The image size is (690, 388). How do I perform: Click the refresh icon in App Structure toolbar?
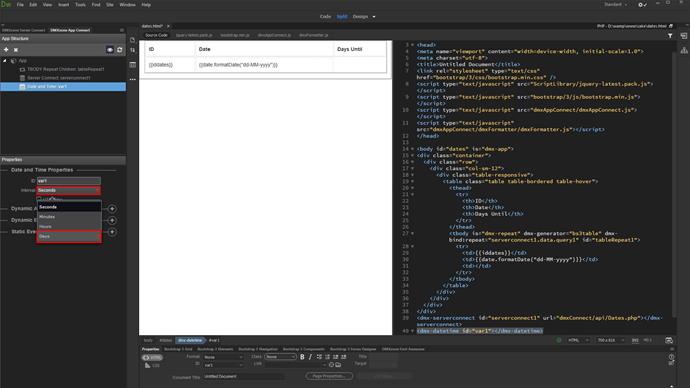click(119, 50)
